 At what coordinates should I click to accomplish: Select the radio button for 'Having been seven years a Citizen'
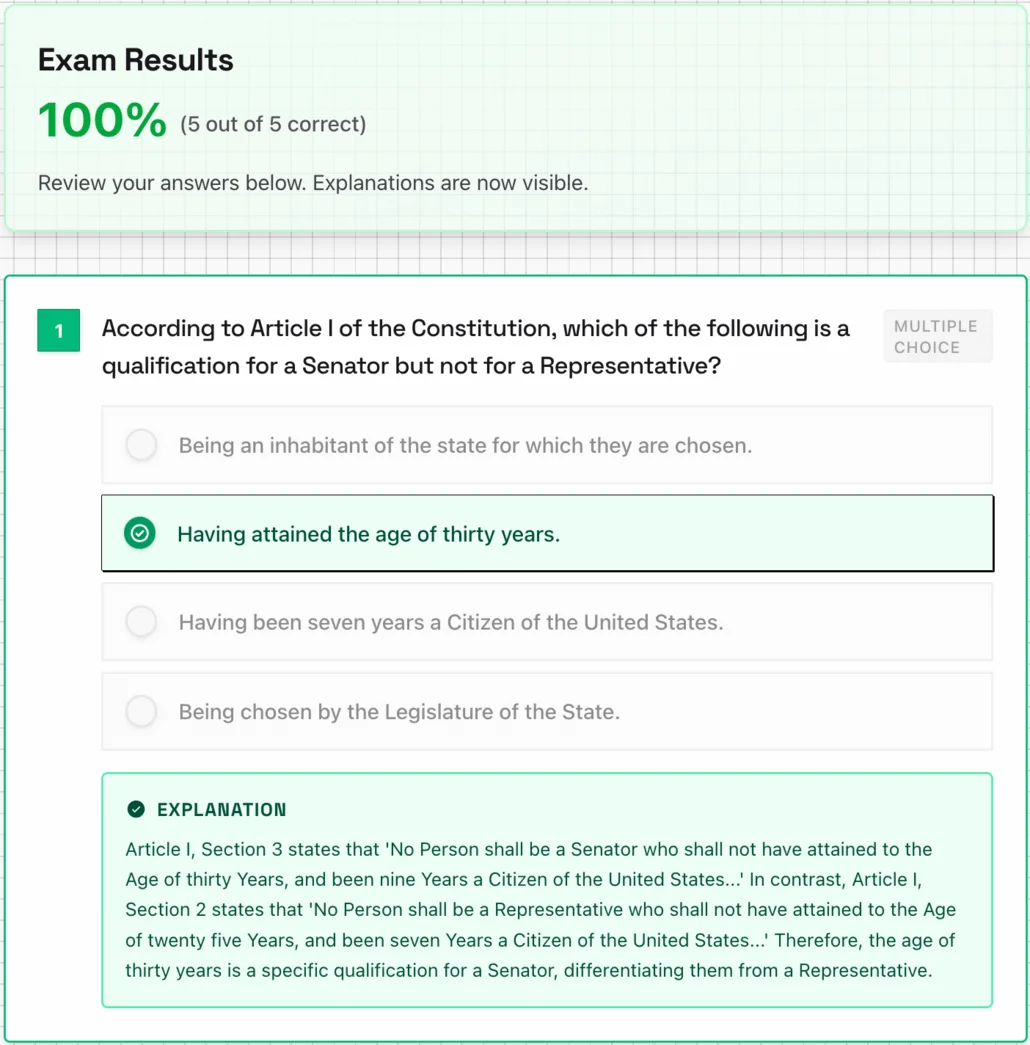click(x=141, y=622)
